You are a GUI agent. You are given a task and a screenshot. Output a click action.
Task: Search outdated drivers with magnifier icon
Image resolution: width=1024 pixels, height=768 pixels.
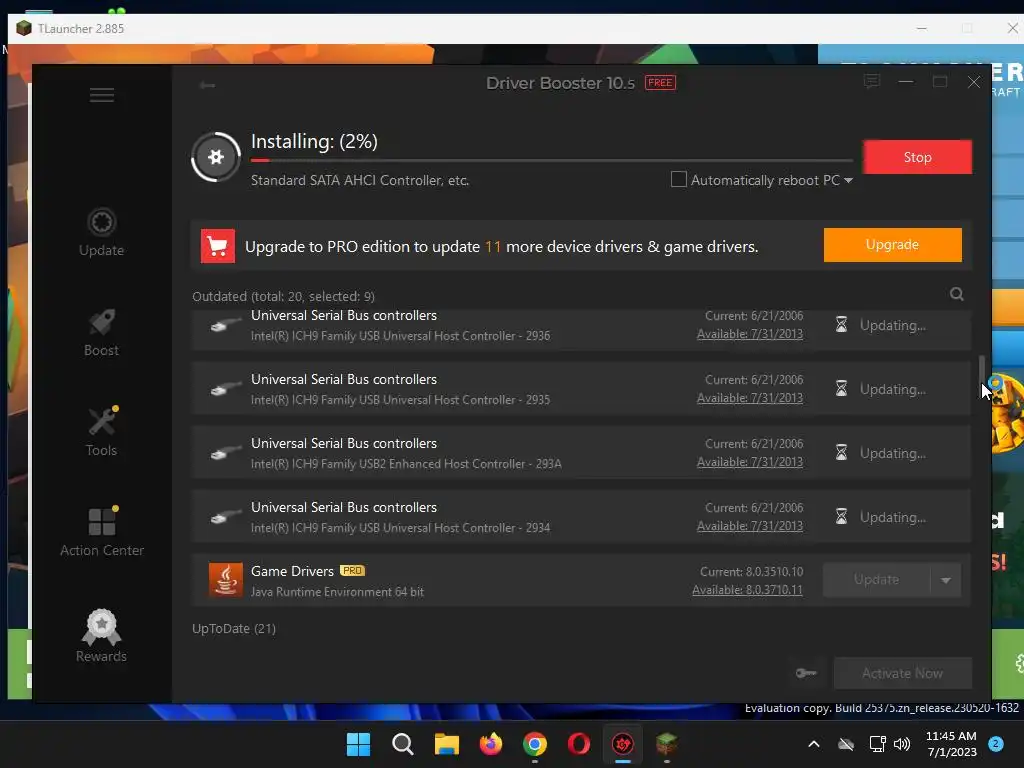[957, 295]
